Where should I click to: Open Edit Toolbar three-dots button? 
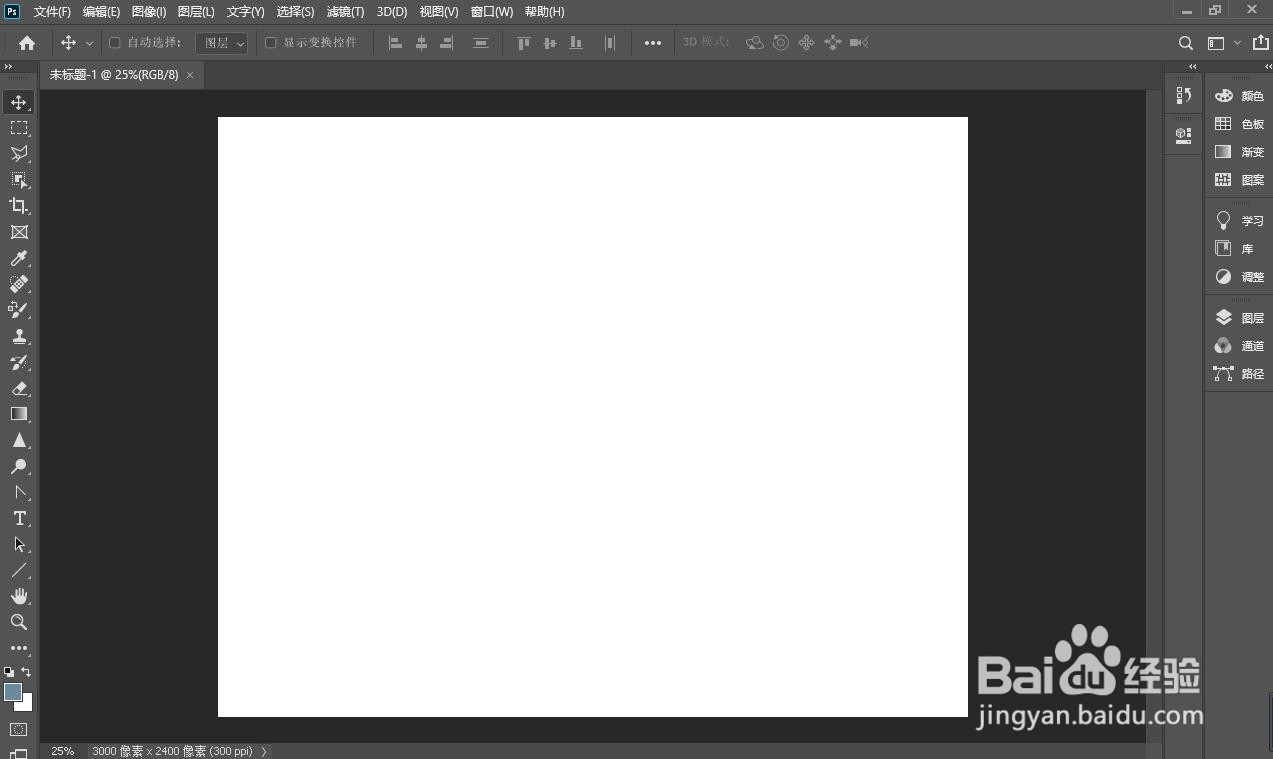point(19,648)
